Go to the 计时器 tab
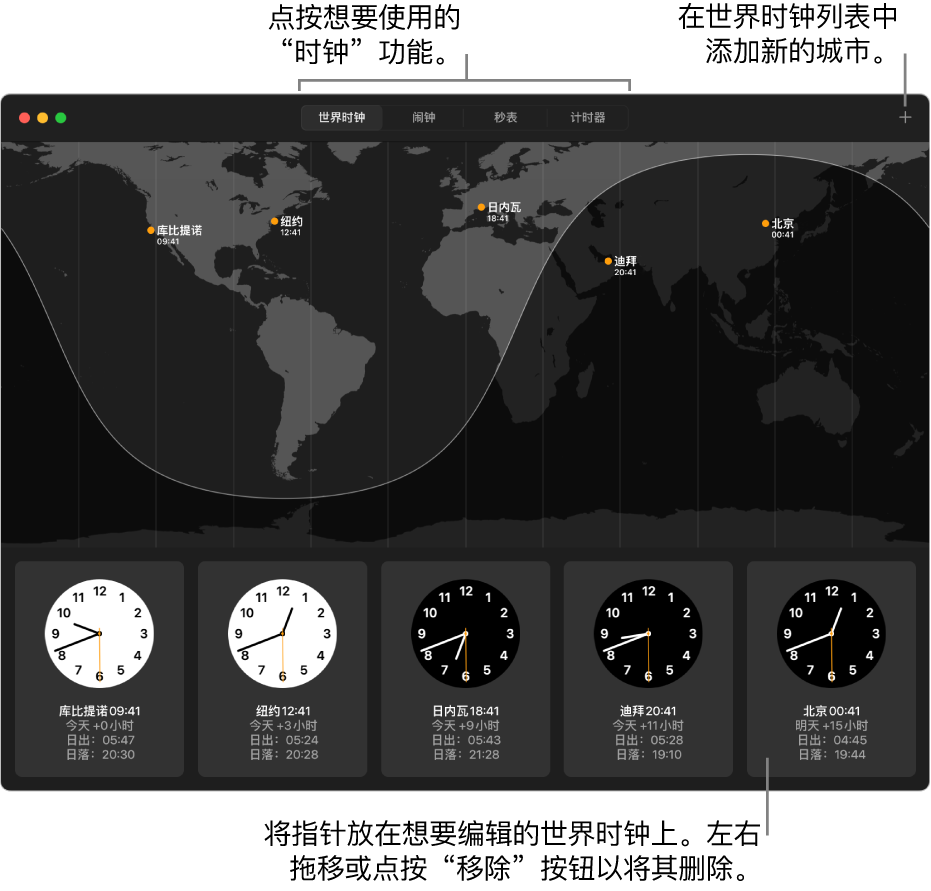931x891 pixels. pos(588,118)
